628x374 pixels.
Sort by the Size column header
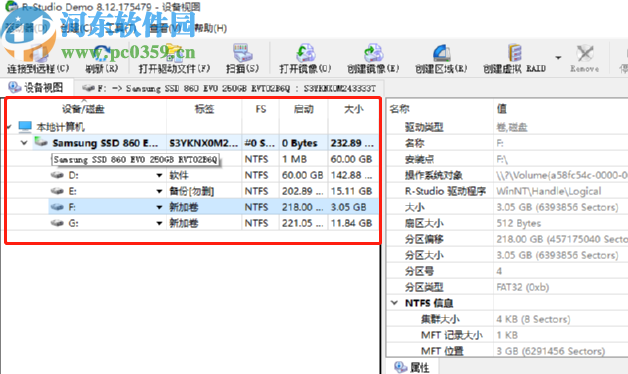pyautogui.click(x=354, y=109)
